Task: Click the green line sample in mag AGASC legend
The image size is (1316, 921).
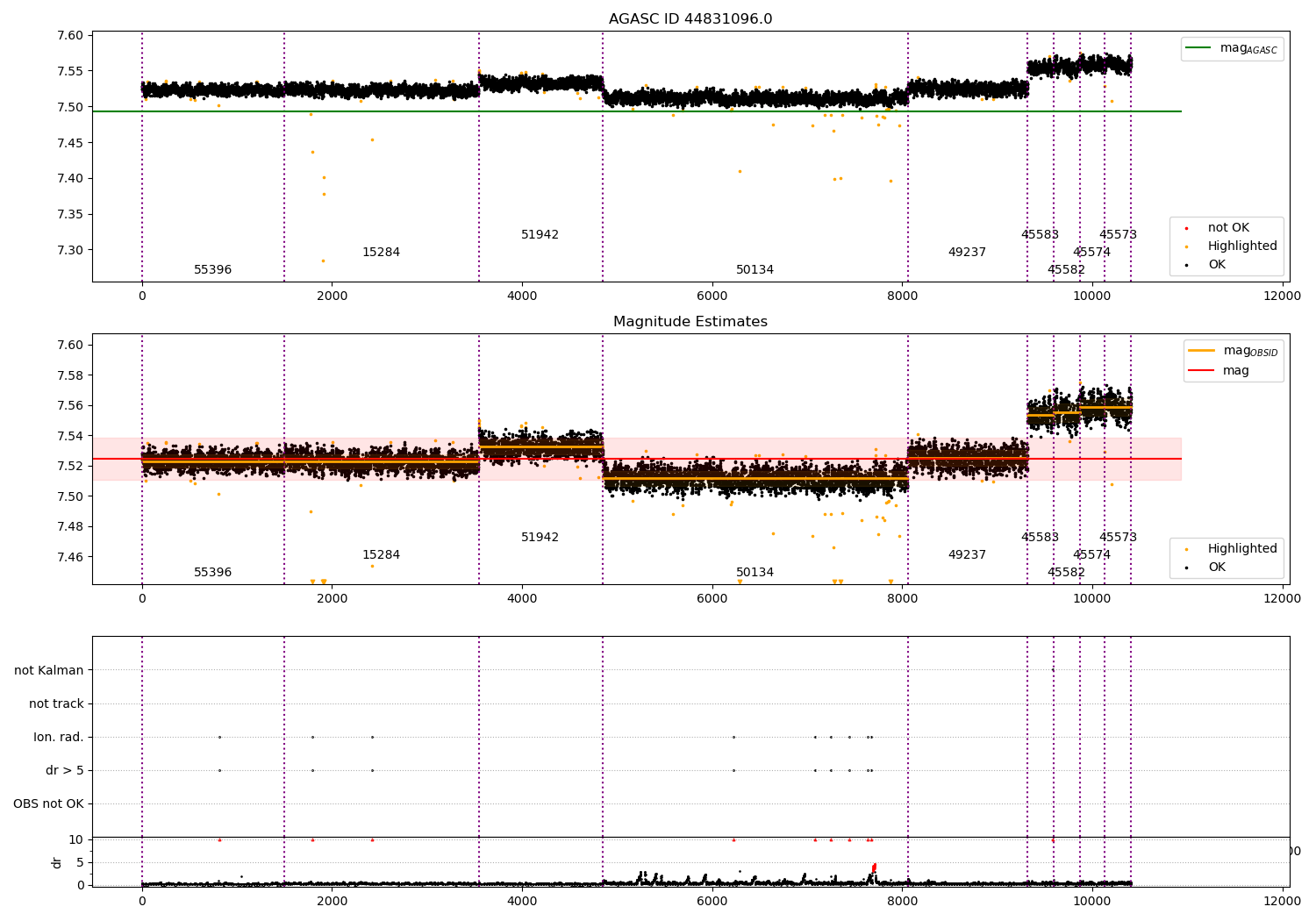Action: pos(1198,48)
